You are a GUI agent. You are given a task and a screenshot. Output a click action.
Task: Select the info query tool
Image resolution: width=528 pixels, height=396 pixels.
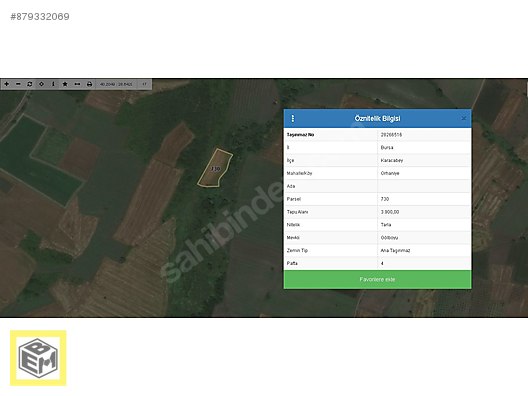(x=53, y=84)
